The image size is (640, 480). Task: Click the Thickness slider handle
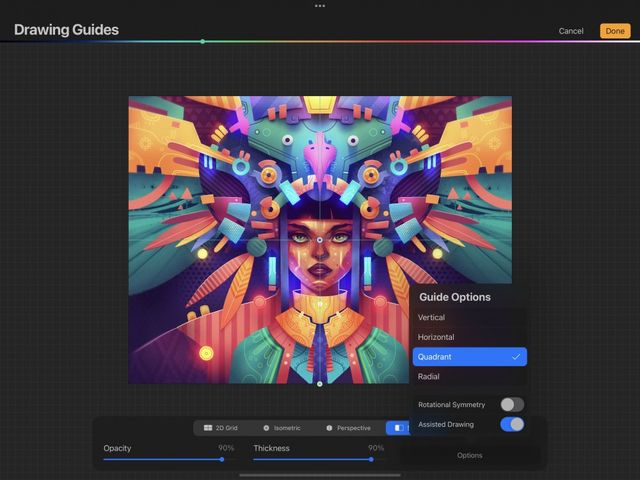(371, 460)
